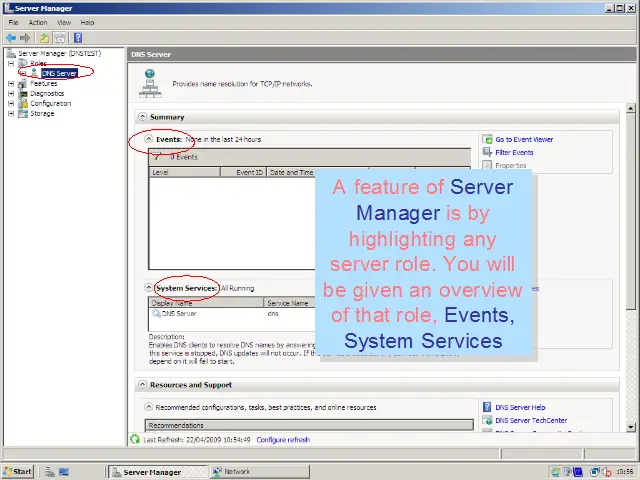Click the DNS Server TechCenter icon

click(x=487, y=420)
